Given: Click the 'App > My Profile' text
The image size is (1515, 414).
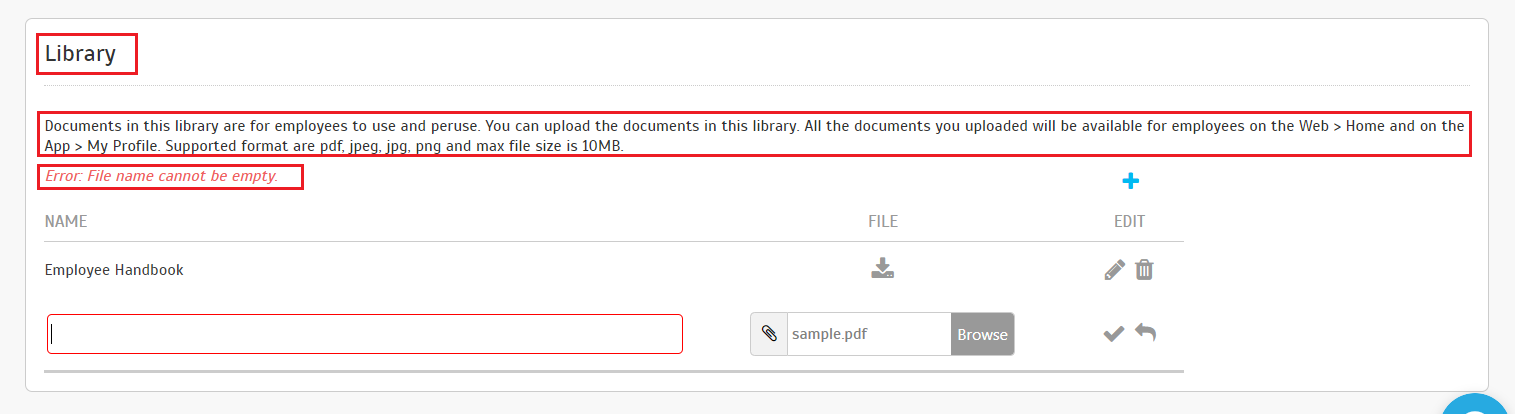Looking at the screenshot, I should point(92,146).
